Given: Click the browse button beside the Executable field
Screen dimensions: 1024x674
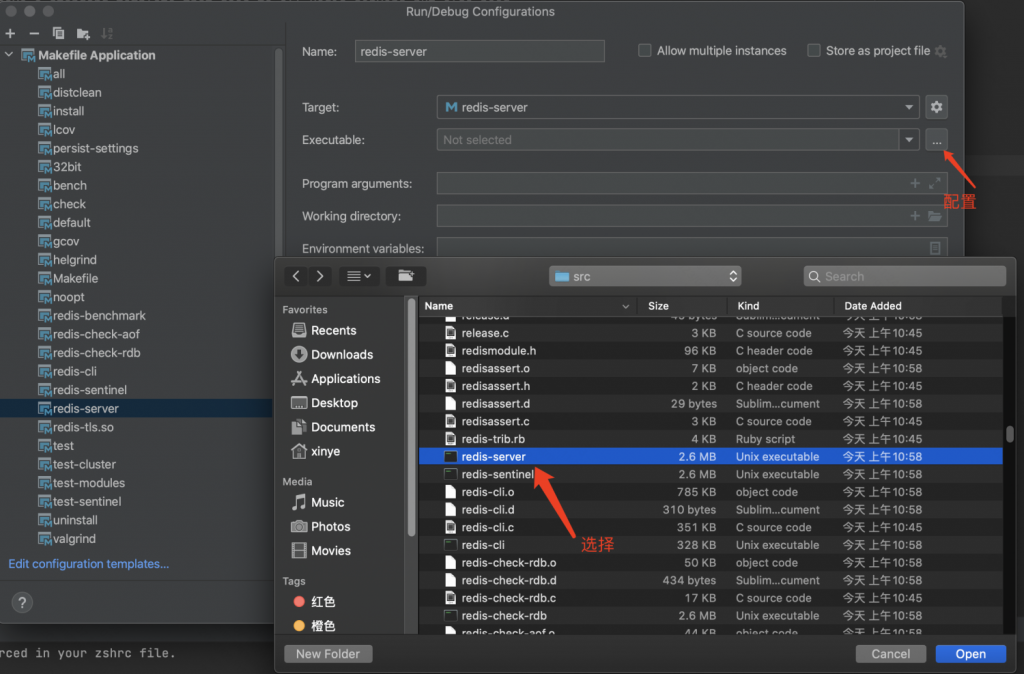Looking at the screenshot, I should coord(936,141).
